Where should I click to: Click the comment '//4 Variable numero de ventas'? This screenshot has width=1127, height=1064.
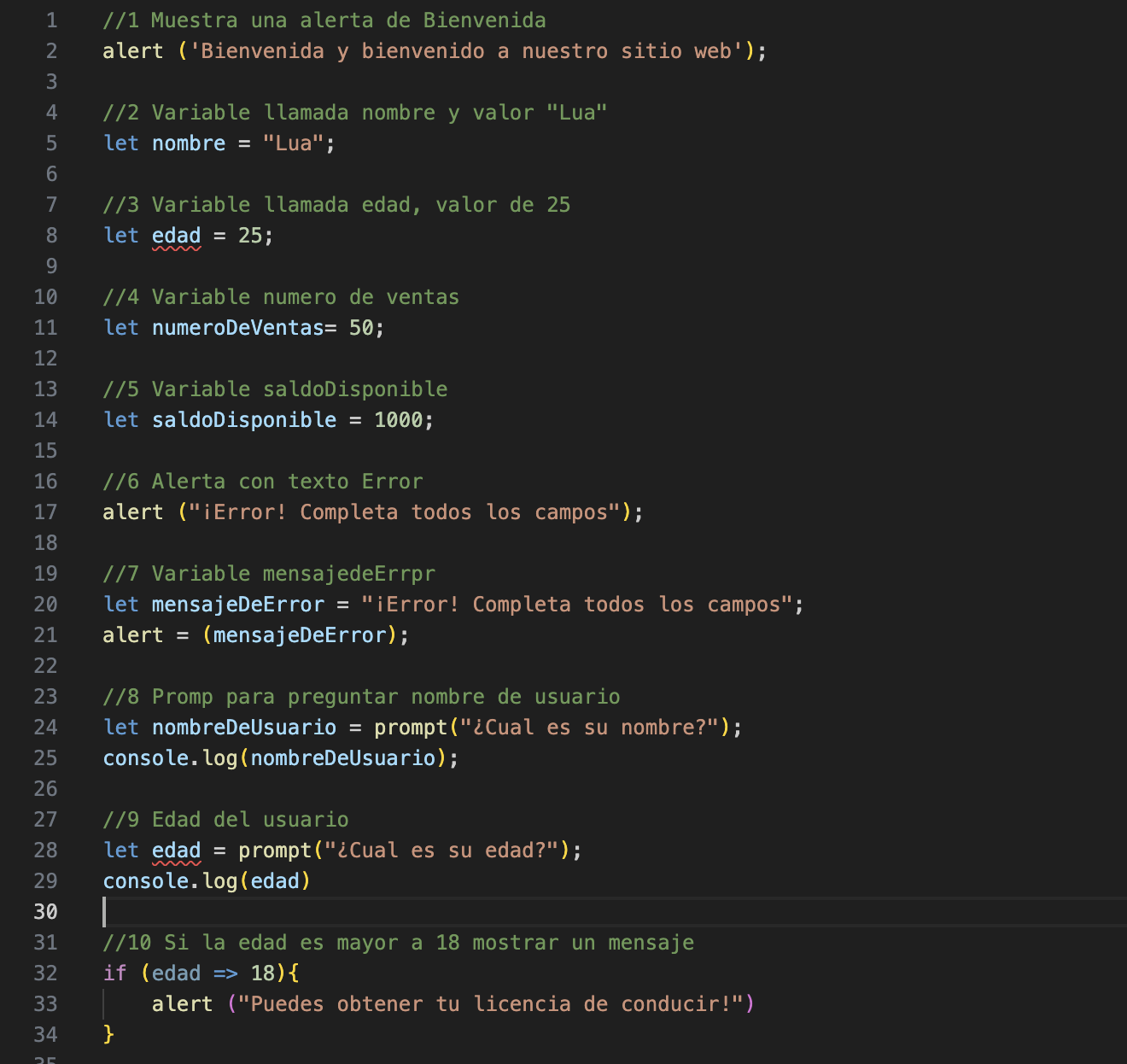281,297
